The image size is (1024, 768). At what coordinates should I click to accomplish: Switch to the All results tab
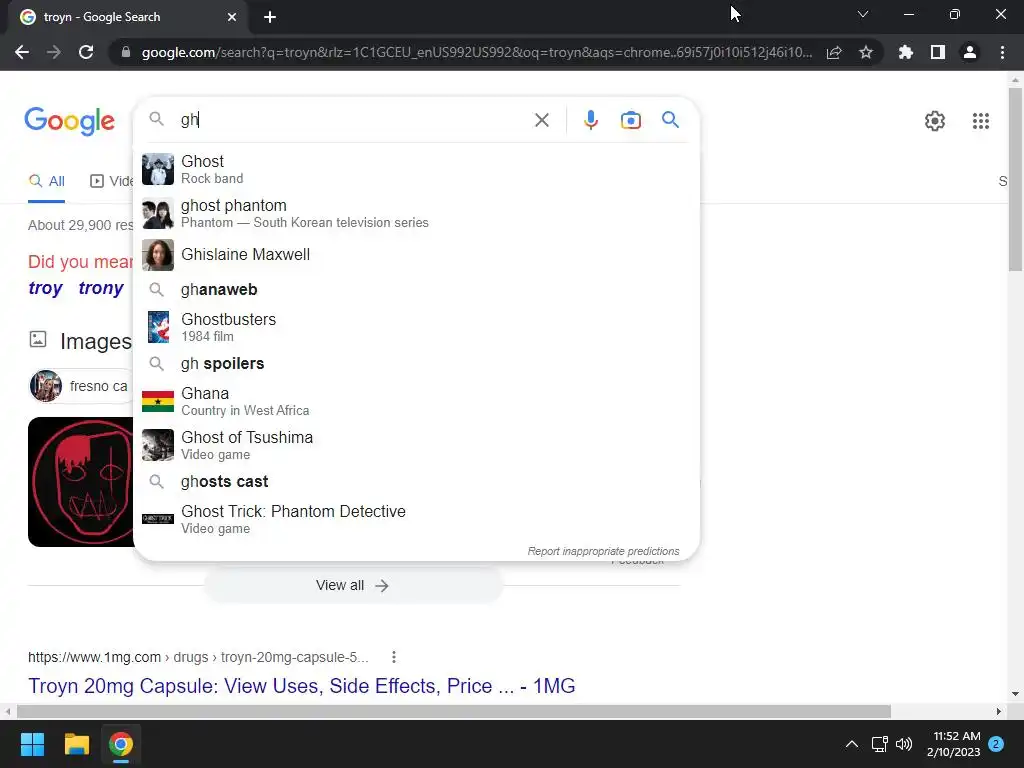[46, 182]
